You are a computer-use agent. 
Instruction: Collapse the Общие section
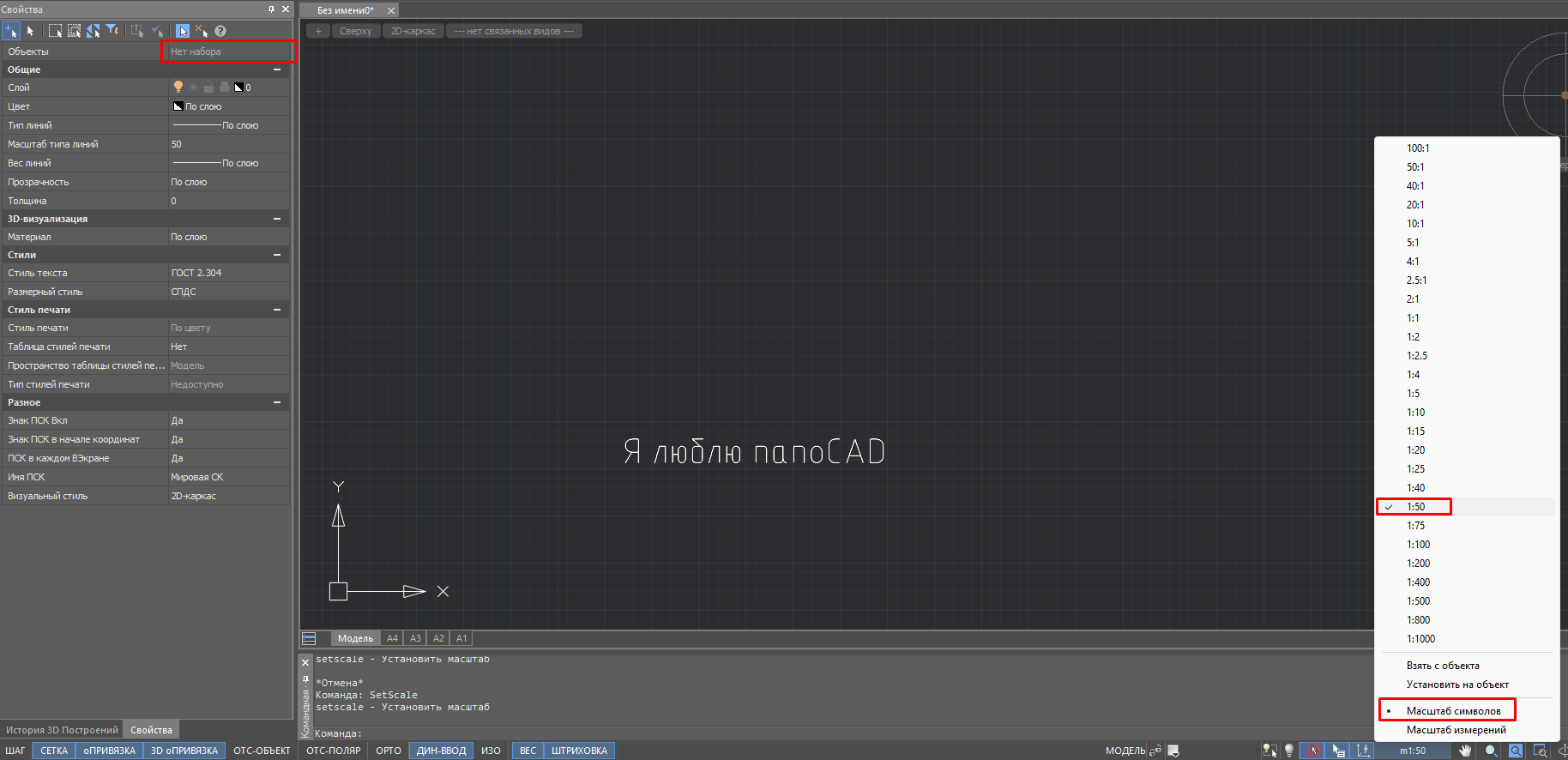tap(277, 69)
